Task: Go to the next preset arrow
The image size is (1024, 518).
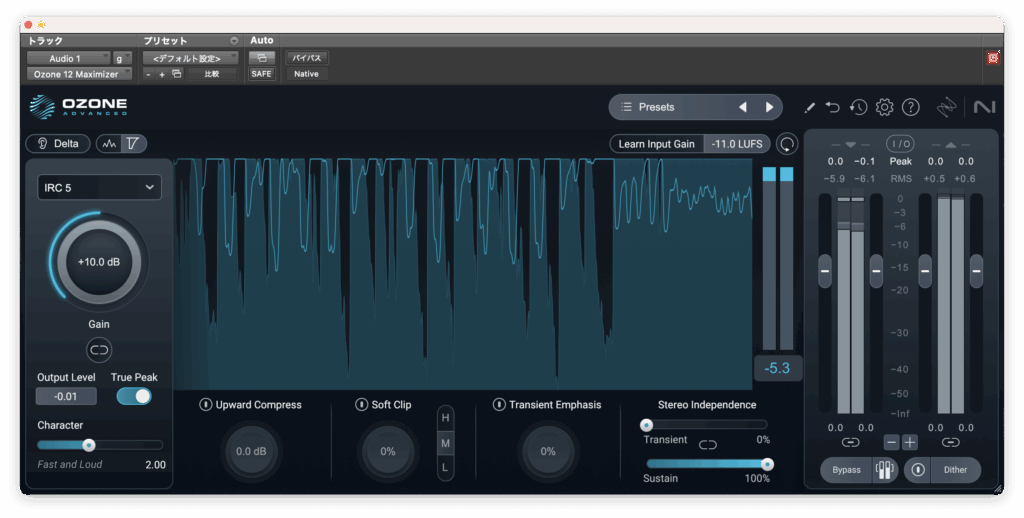Action: coord(769,107)
